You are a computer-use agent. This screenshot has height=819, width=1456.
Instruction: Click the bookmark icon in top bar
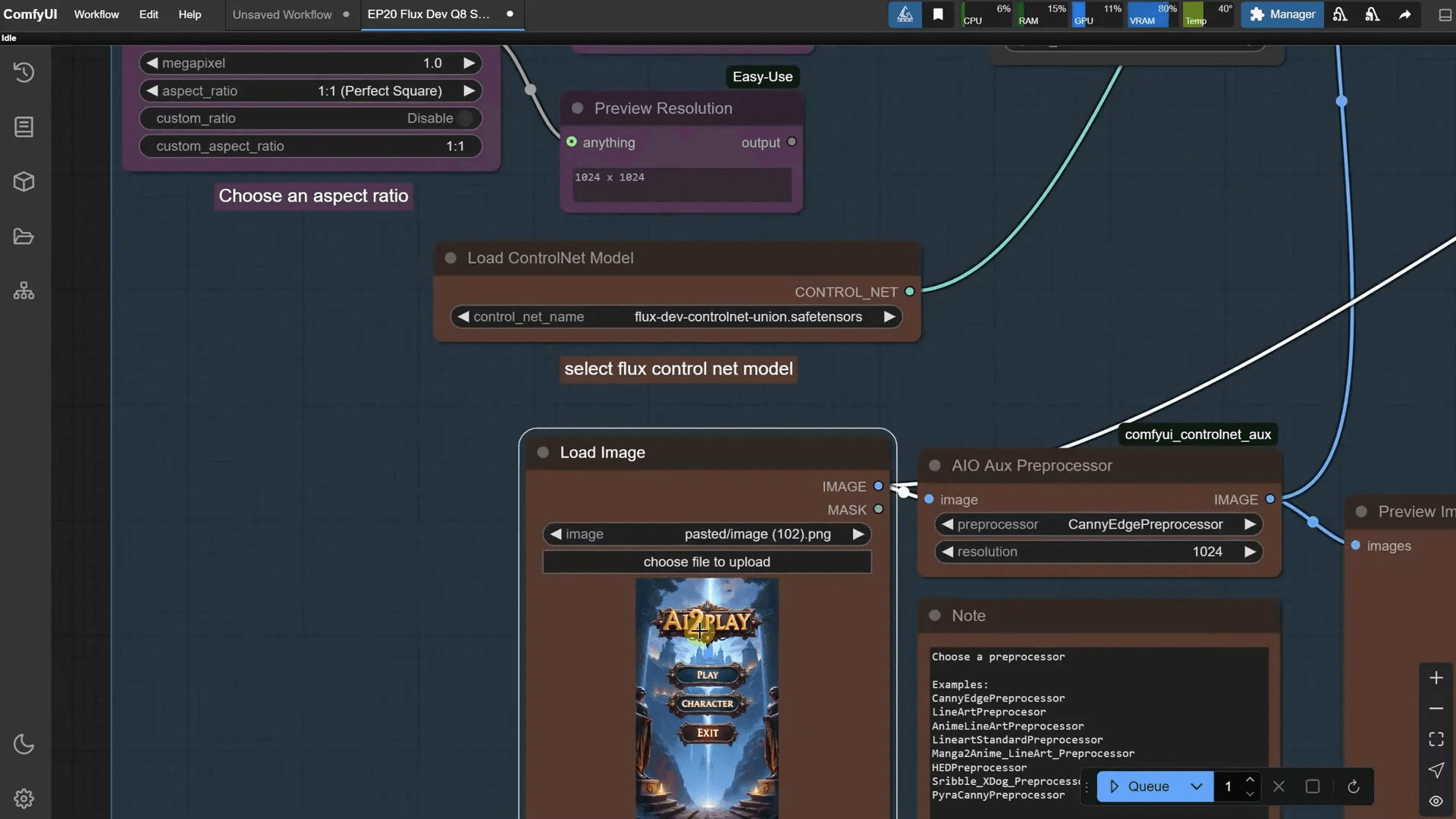click(938, 14)
